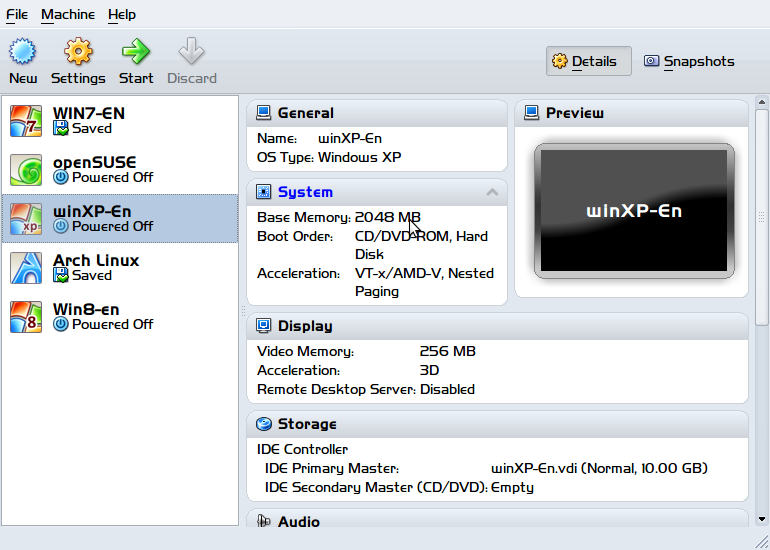The width and height of the screenshot is (770, 550).
Task: Click the winXP-En preview thumbnail
Action: [634, 211]
